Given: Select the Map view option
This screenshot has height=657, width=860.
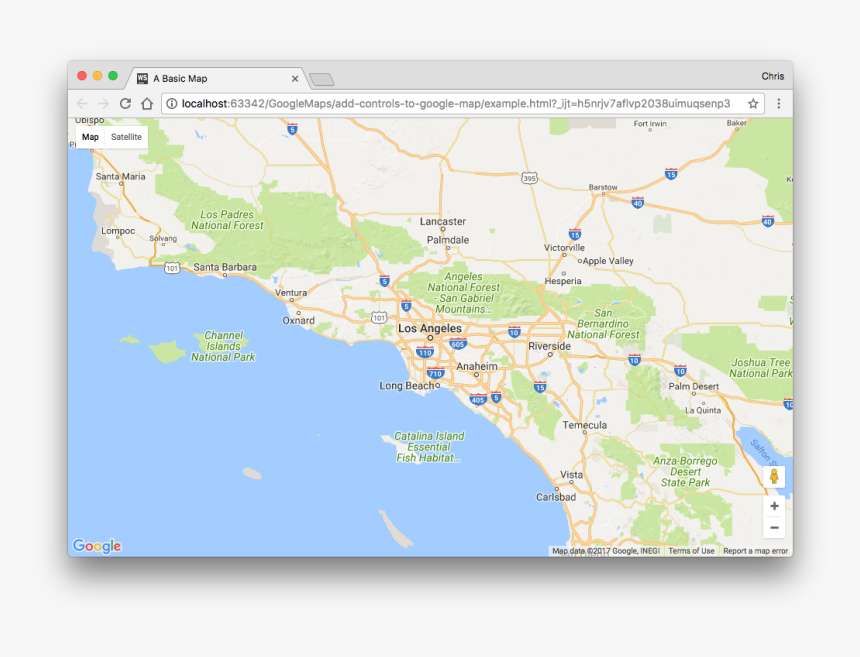Looking at the screenshot, I should tap(91, 137).
